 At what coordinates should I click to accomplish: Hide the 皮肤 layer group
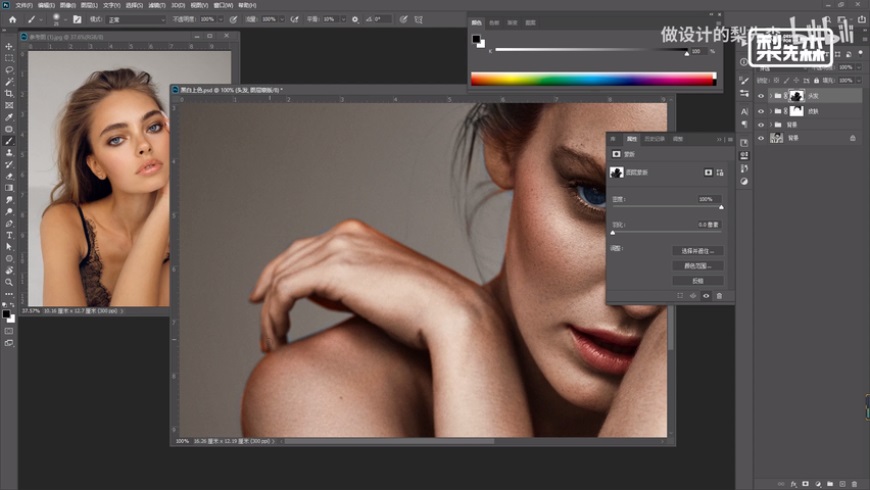click(x=761, y=110)
